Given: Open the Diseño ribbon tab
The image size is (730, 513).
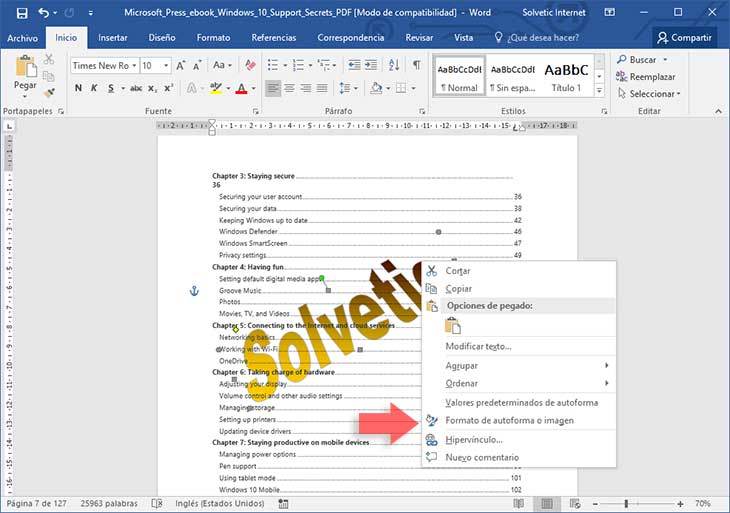Looking at the screenshot, I should (162, 38).
